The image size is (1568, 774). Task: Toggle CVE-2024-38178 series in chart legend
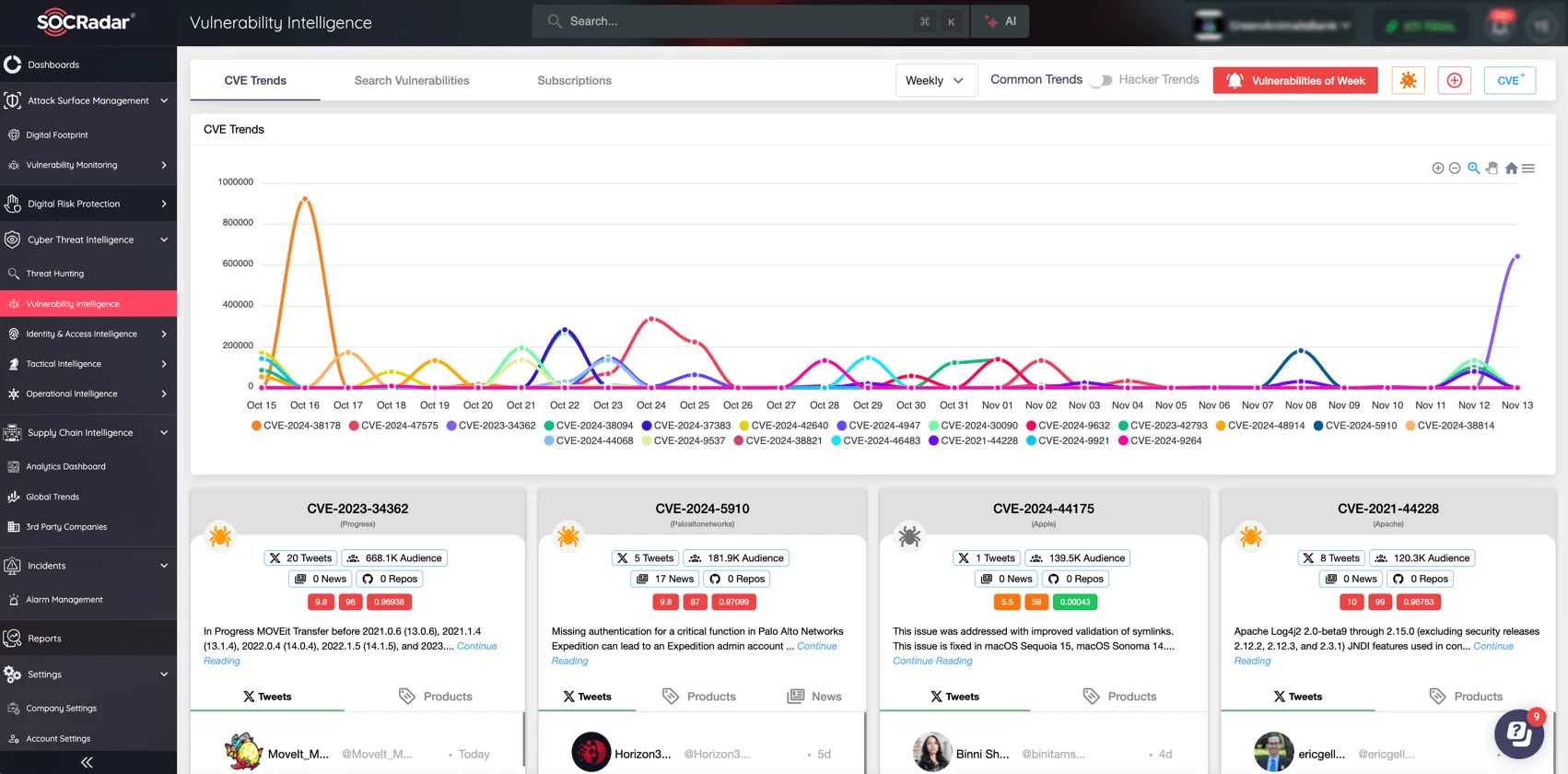[x=296, y=426]
